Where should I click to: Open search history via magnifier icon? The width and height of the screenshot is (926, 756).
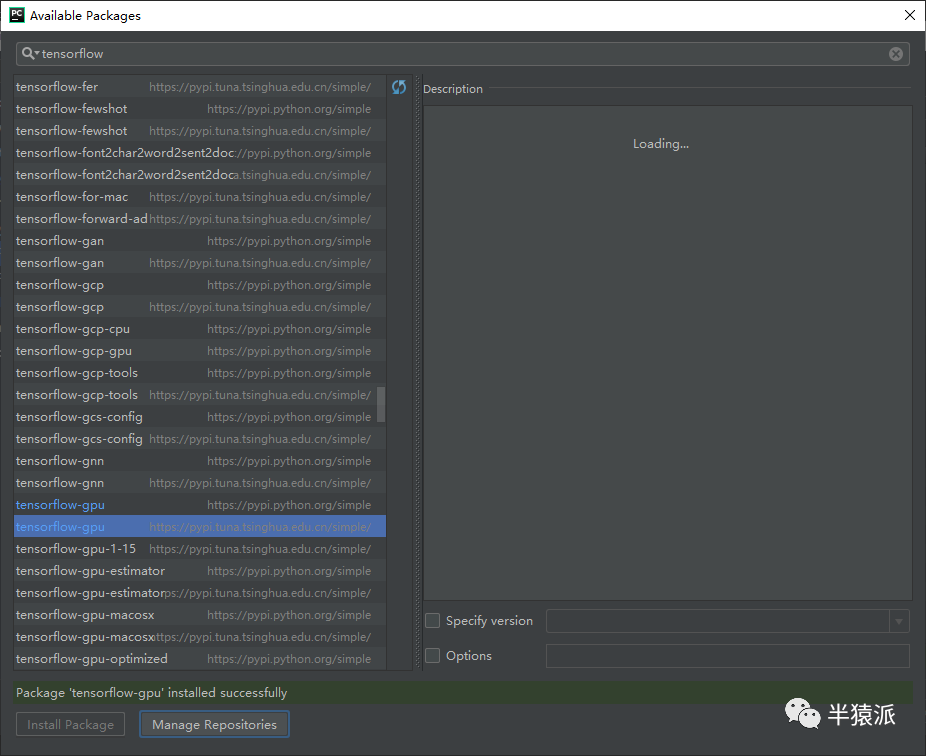(x=30, y=54)
